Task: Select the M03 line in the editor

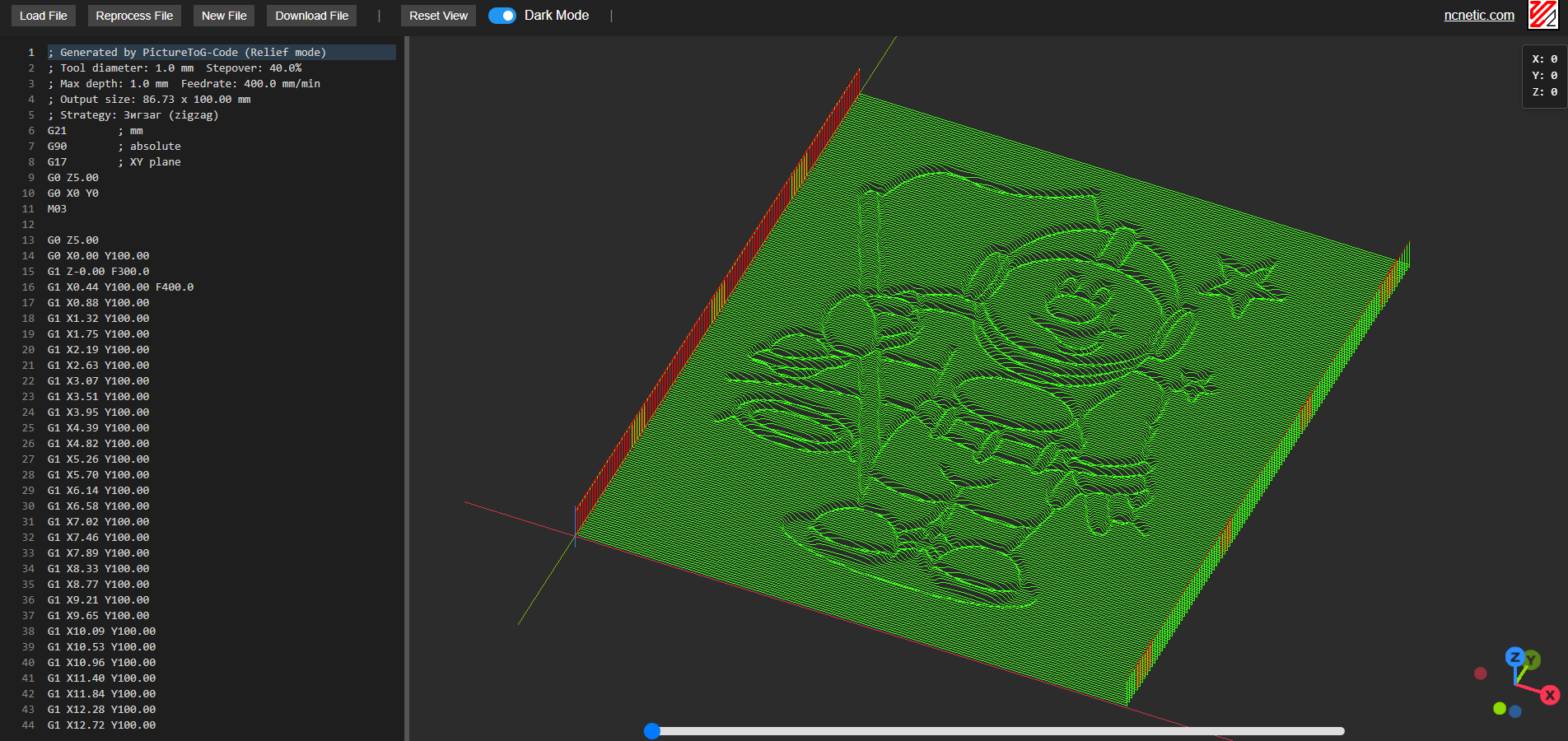Action: click(57, 209)
